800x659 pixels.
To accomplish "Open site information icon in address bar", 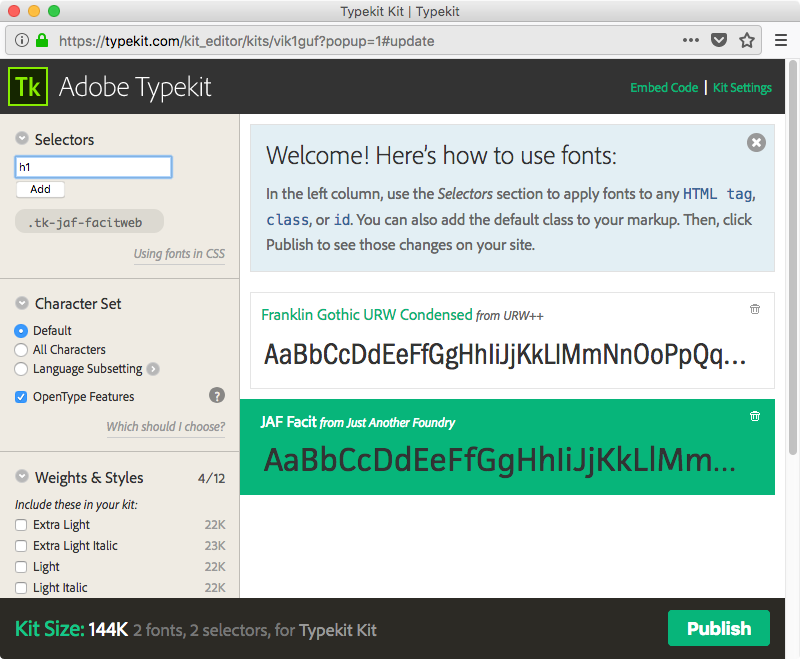I will [21, 40].
